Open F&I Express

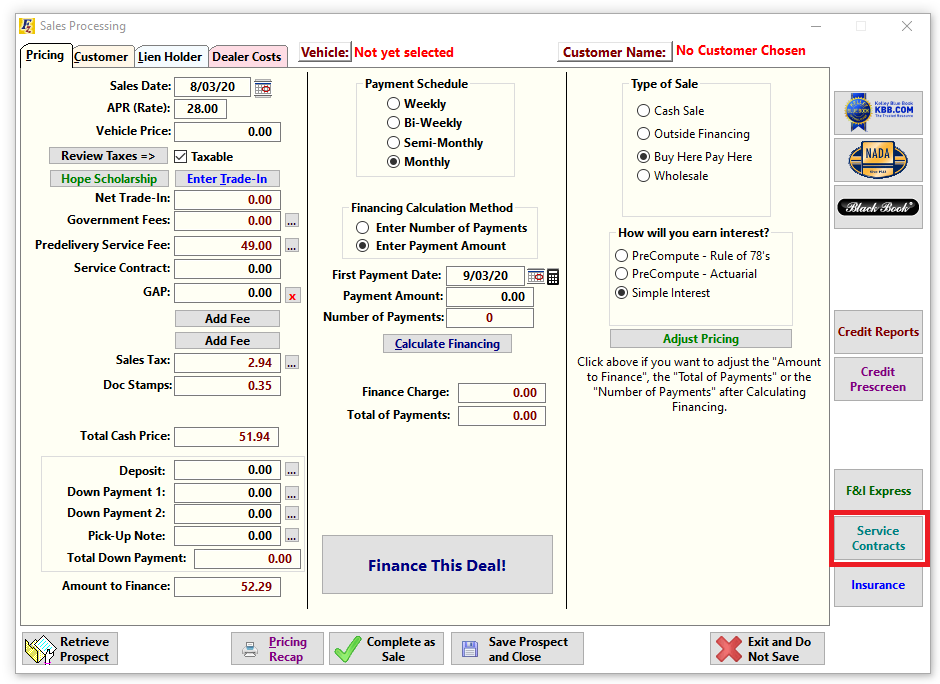878,491
